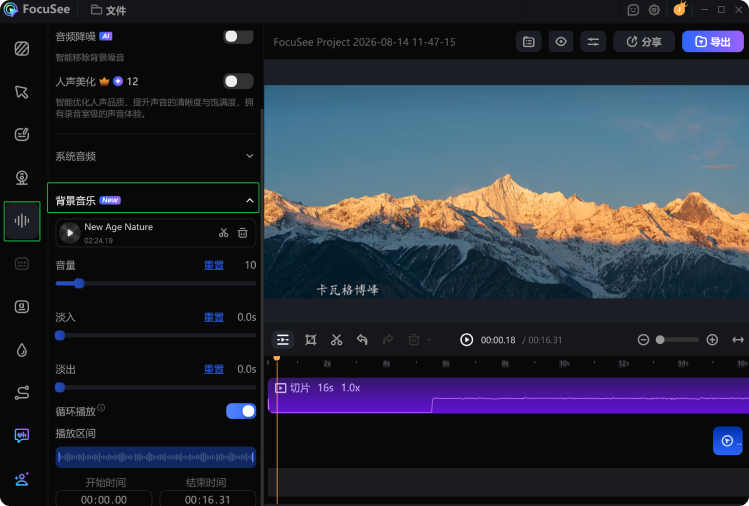Click the split scissors in timeline toolbar
Image resolution: width=749 pixels, height=506 pixels.
(x=337, y=340)
